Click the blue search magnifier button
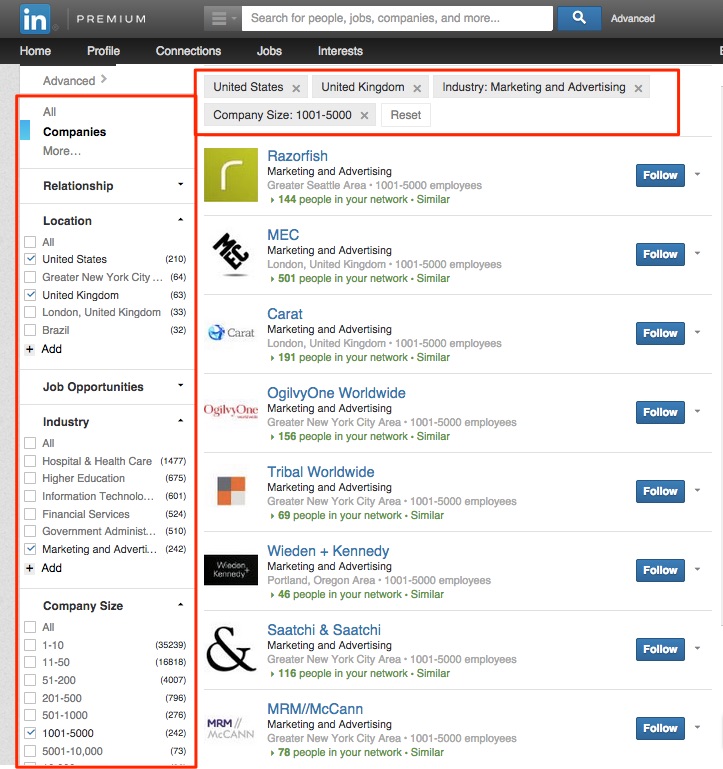Screen dimensions: 723x769 point(579,18)
